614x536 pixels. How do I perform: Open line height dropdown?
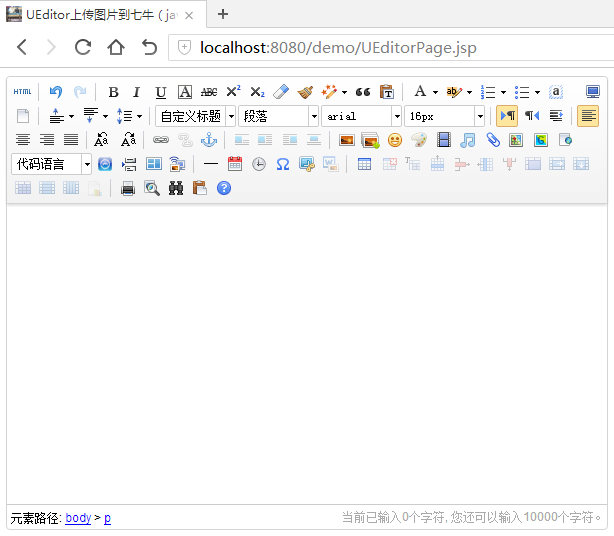(139, 116)
